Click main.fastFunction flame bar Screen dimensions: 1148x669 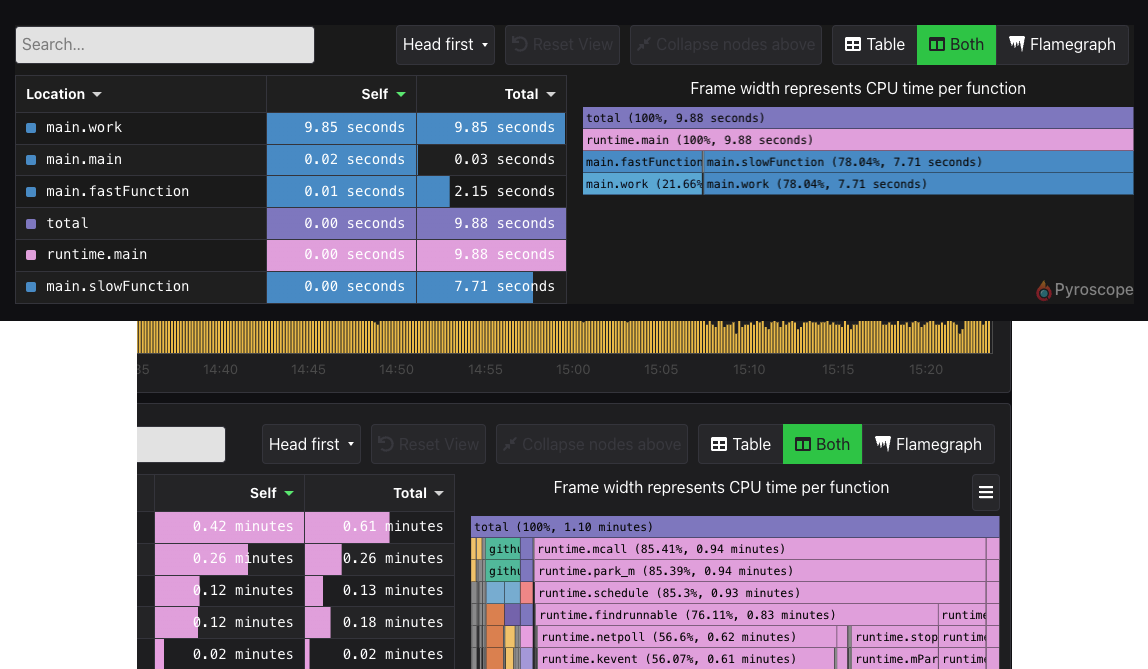643,162
